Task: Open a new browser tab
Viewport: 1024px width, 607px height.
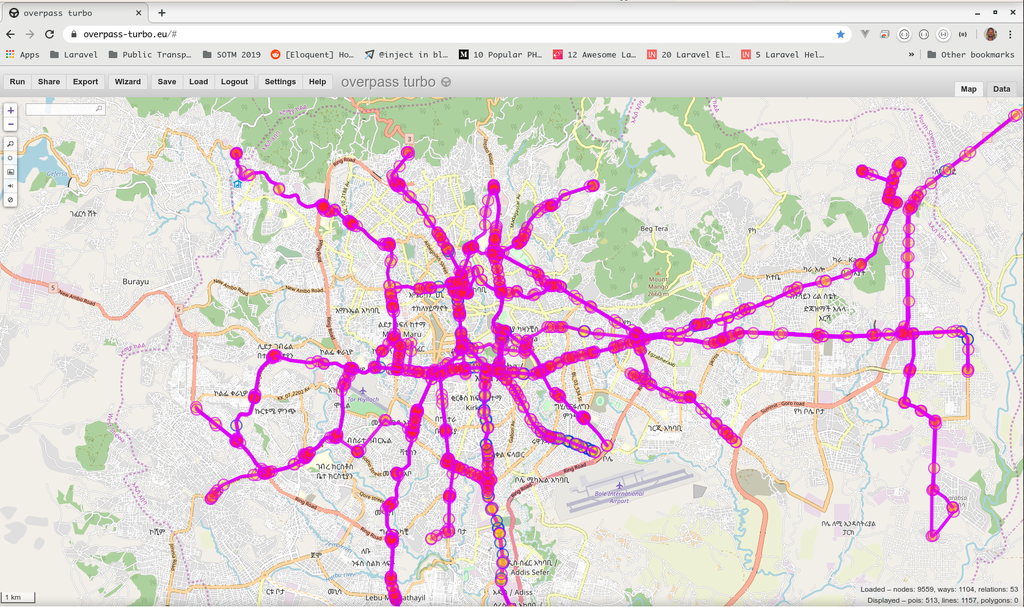Action: [161, 13]
